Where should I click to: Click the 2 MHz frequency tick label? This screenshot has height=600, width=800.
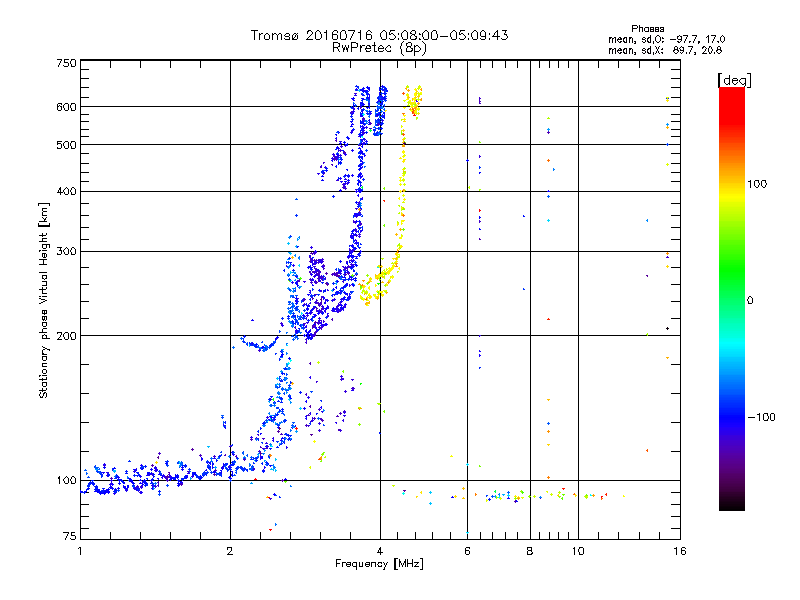click(230, 551)
